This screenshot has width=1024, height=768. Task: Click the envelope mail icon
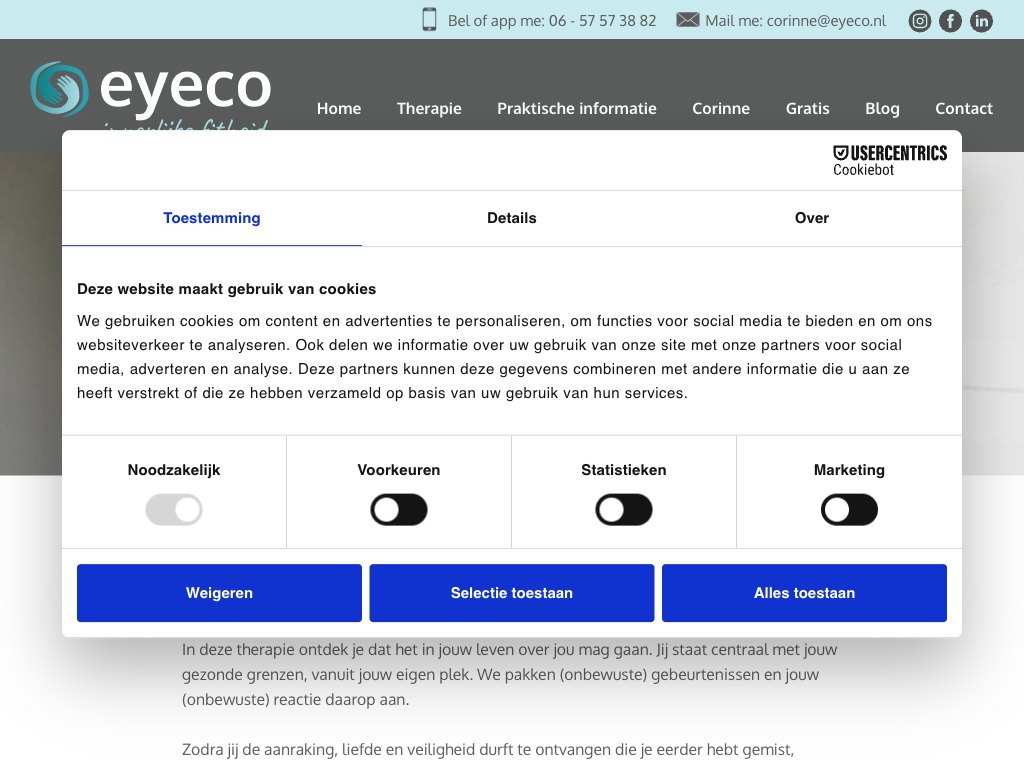click(x=688, y=20)
